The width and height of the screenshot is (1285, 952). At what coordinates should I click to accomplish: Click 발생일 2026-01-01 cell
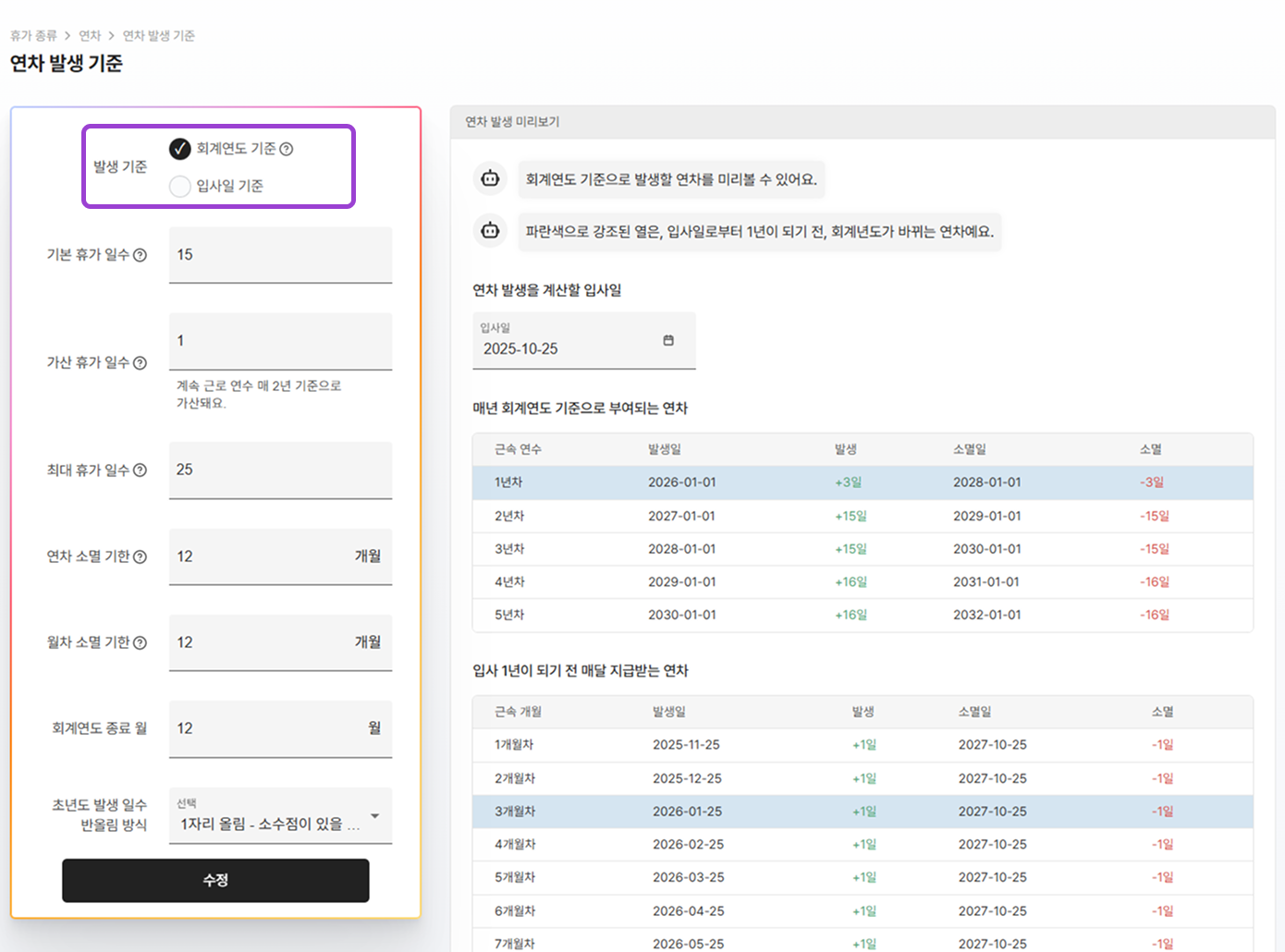pyautogui.click(x=681, y=482)
